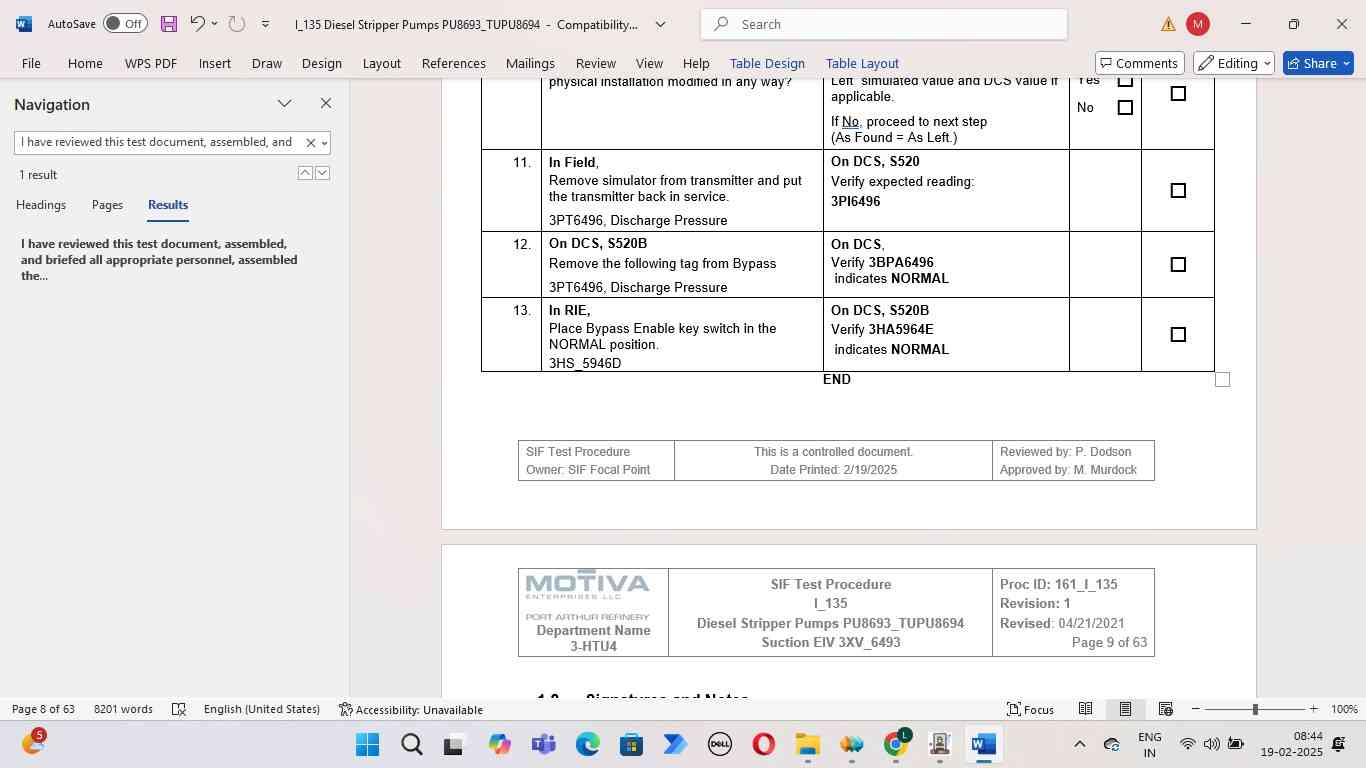Close the Navigation pane

325,104
